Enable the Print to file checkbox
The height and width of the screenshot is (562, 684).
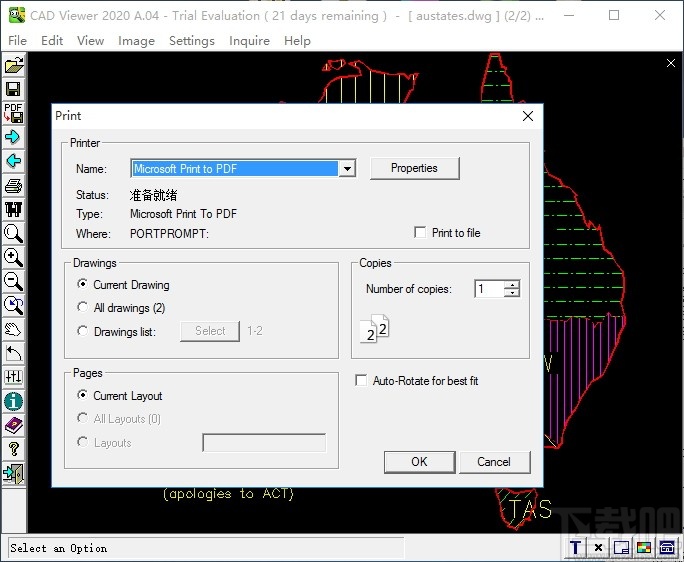pyautogui.click(x=420, y=233)
